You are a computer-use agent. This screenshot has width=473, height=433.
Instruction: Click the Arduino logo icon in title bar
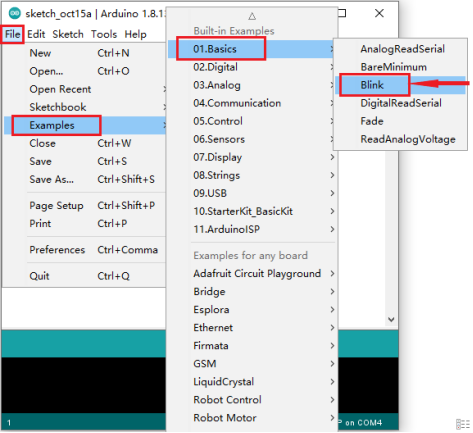click(x=14, y=13)
